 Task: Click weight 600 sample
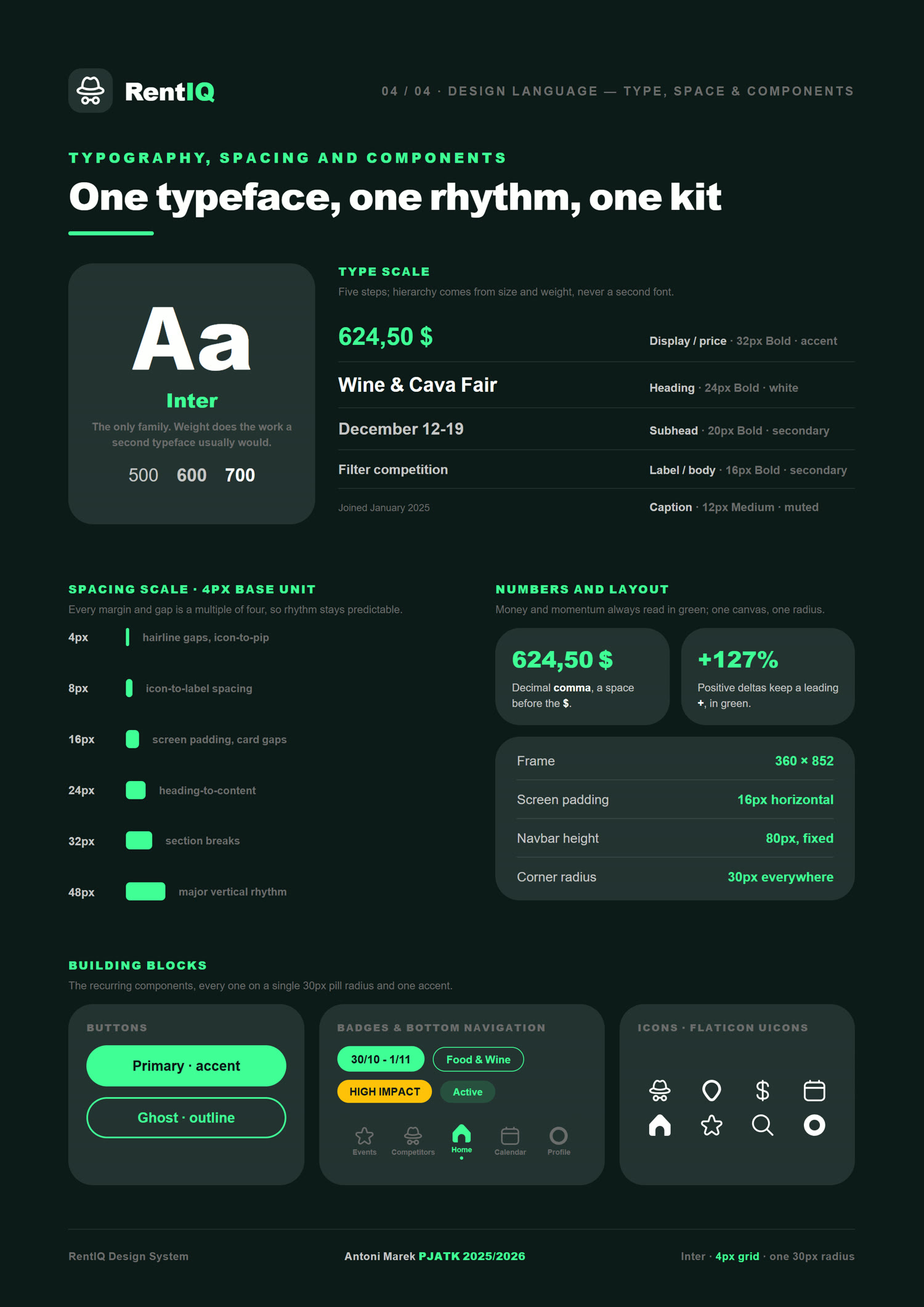(x=192, y=475)
